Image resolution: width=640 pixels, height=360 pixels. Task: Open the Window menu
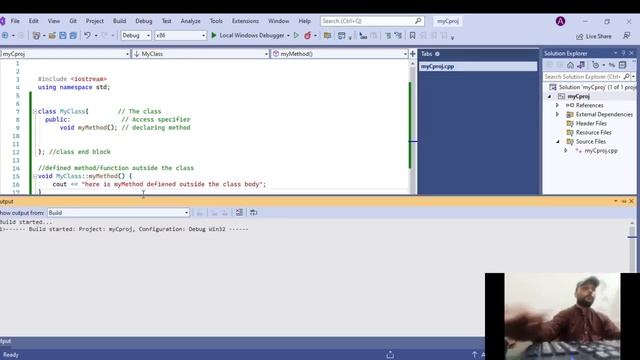(x=278, y=21)
